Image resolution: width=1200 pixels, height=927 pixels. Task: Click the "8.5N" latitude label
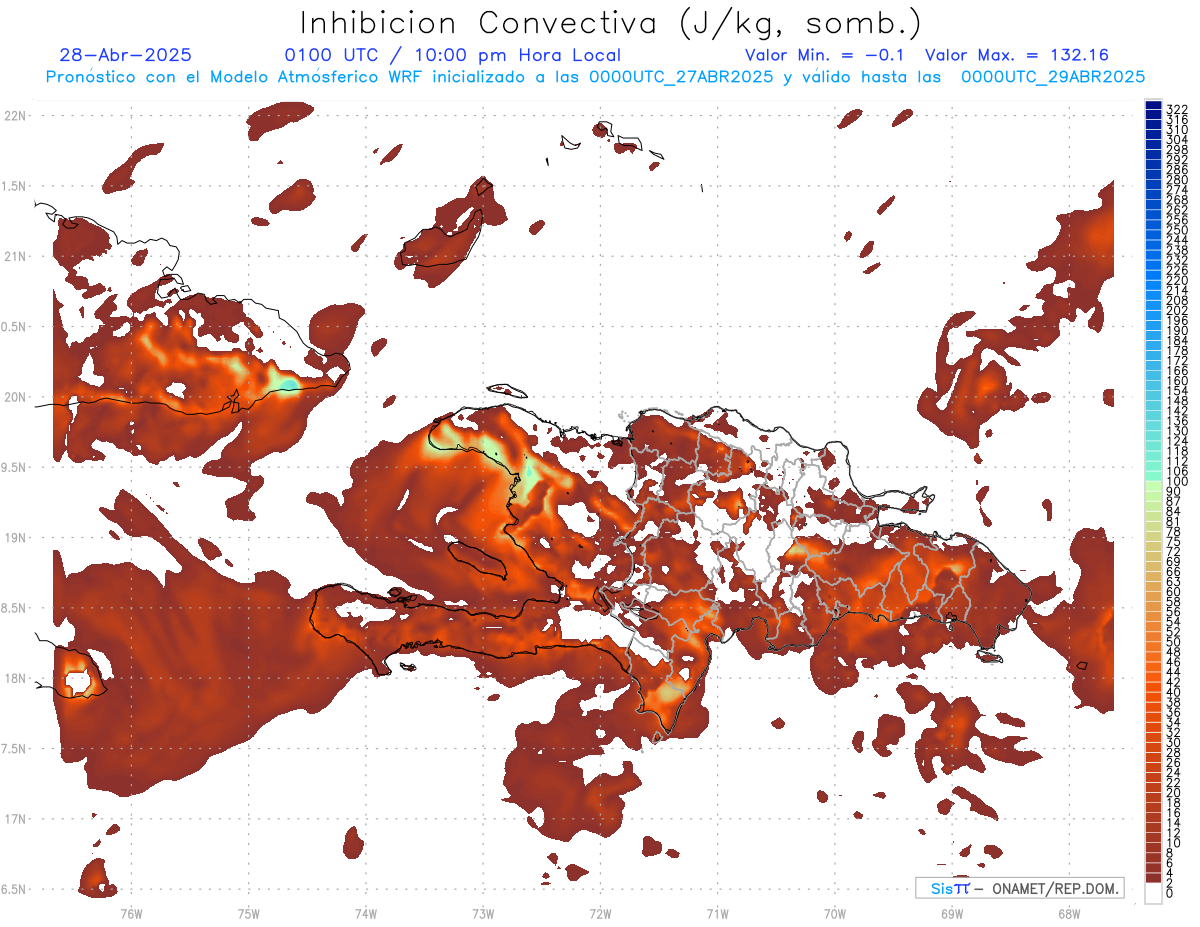click(14, 608)
